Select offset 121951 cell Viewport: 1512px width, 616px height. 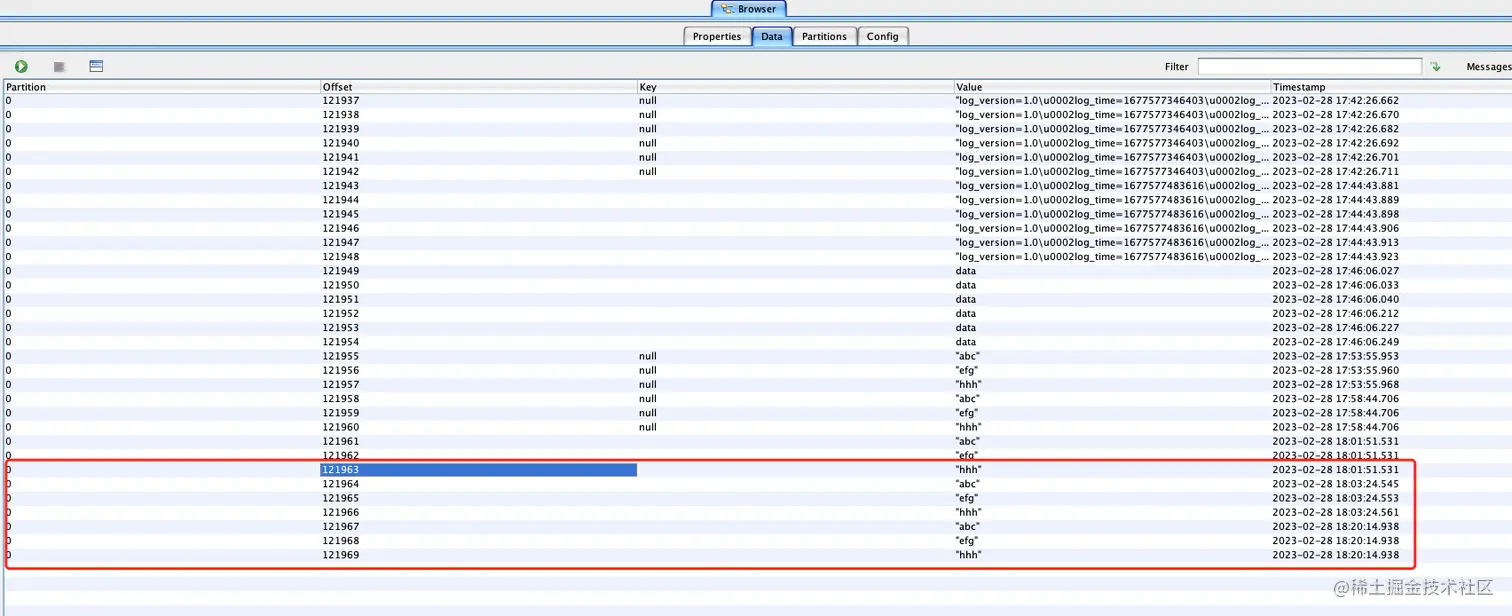[x=478, y=299]
